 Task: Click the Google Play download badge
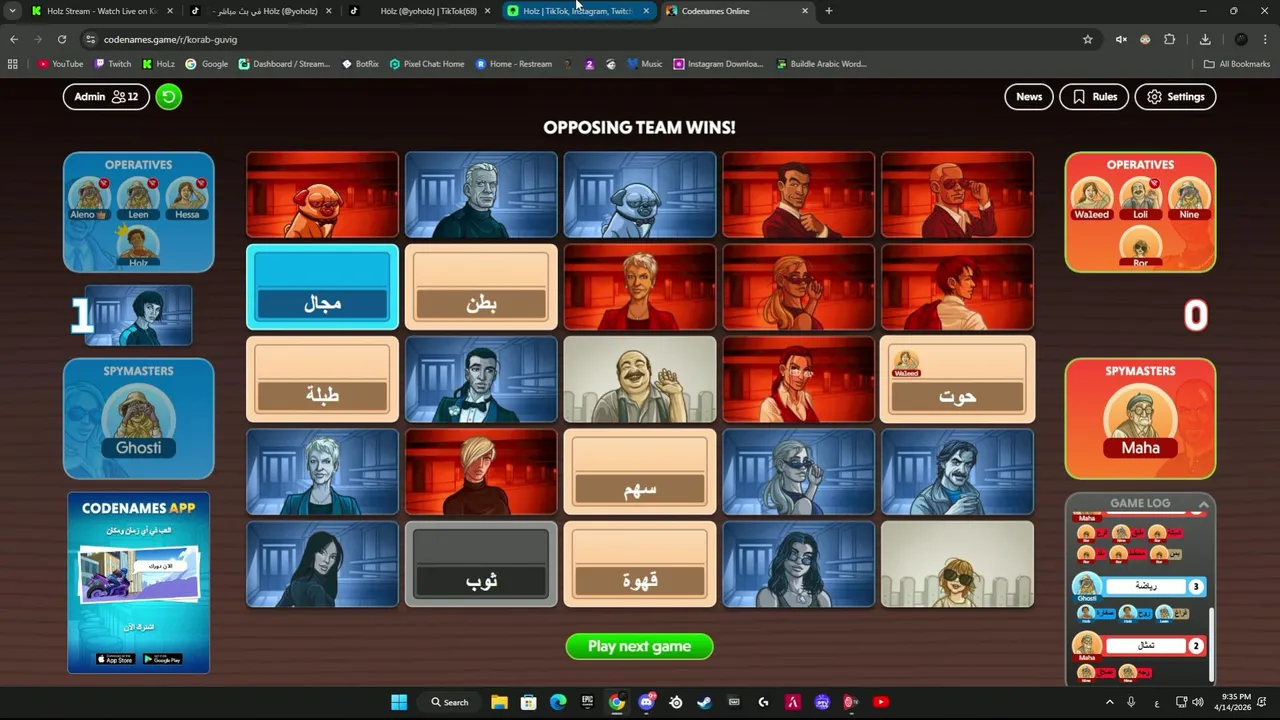pos(162,659)
